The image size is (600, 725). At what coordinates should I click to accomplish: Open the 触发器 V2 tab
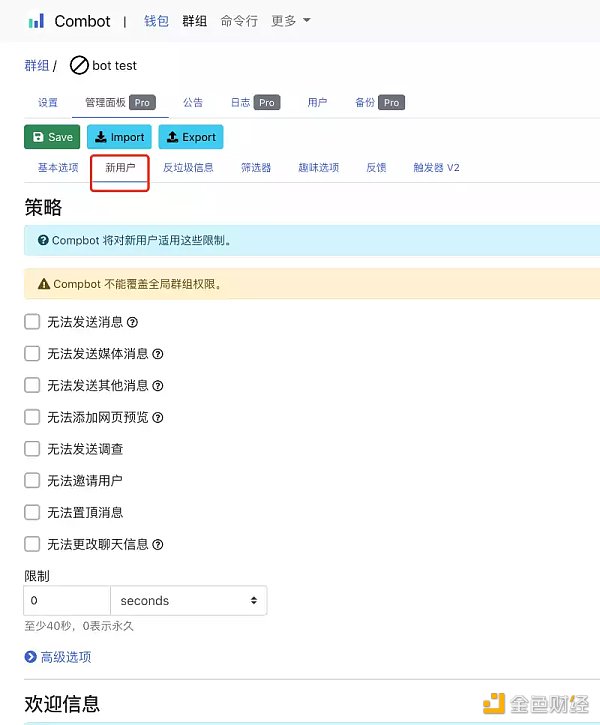coord(436,168)
